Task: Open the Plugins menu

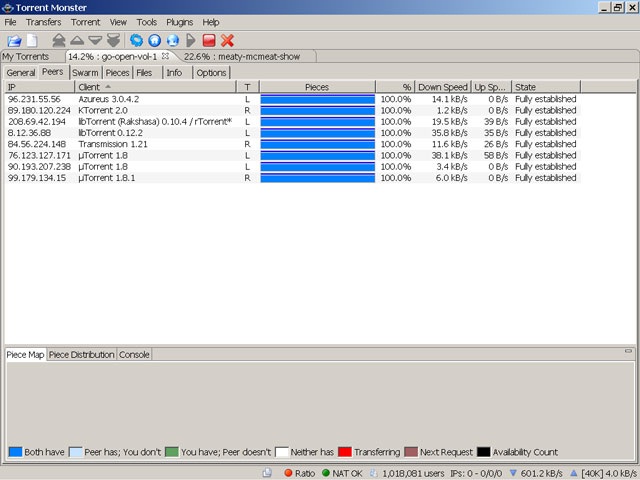Action: (179, 21)
